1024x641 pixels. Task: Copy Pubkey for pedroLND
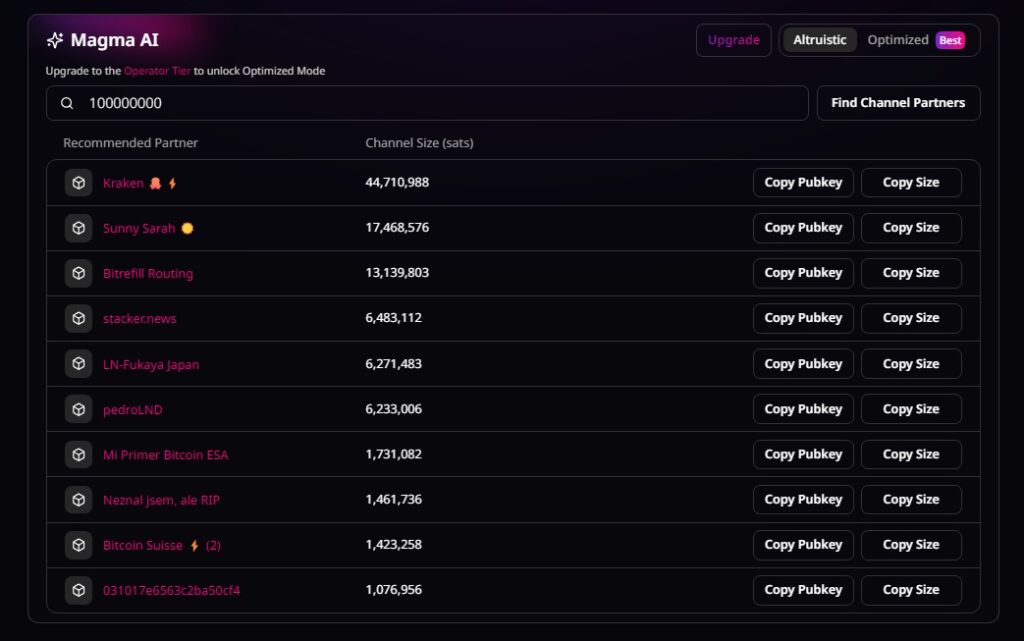click(803, 409)
